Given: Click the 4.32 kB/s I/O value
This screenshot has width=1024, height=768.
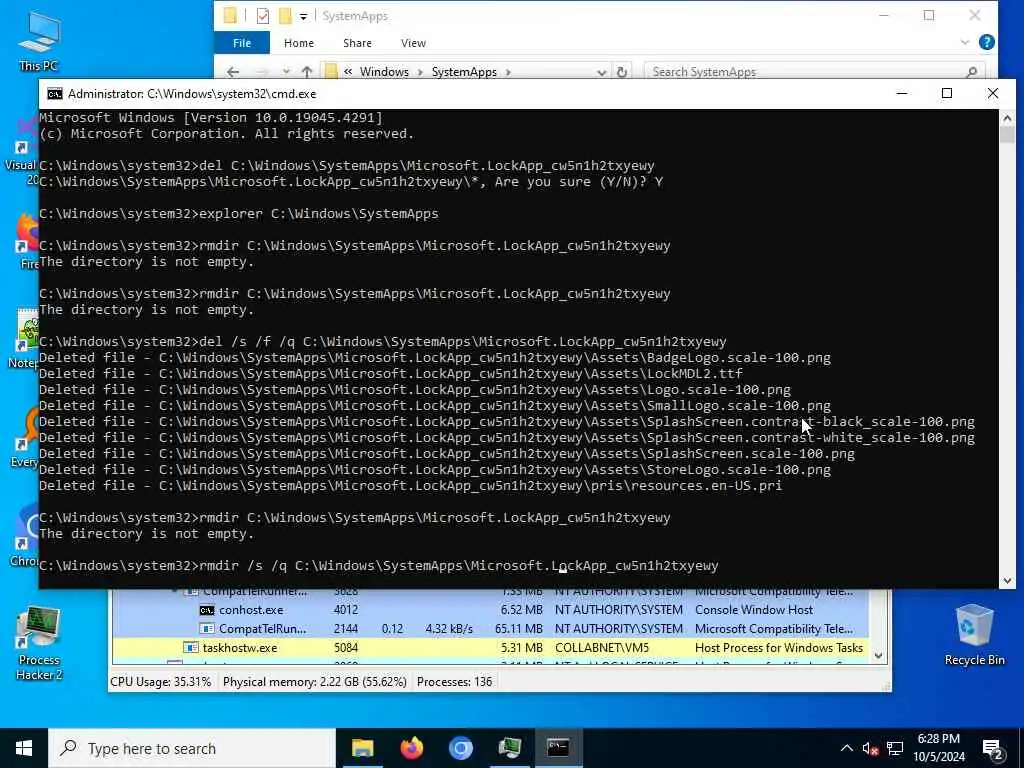Looking at the screenshot, I should click(x=449, y=629).
